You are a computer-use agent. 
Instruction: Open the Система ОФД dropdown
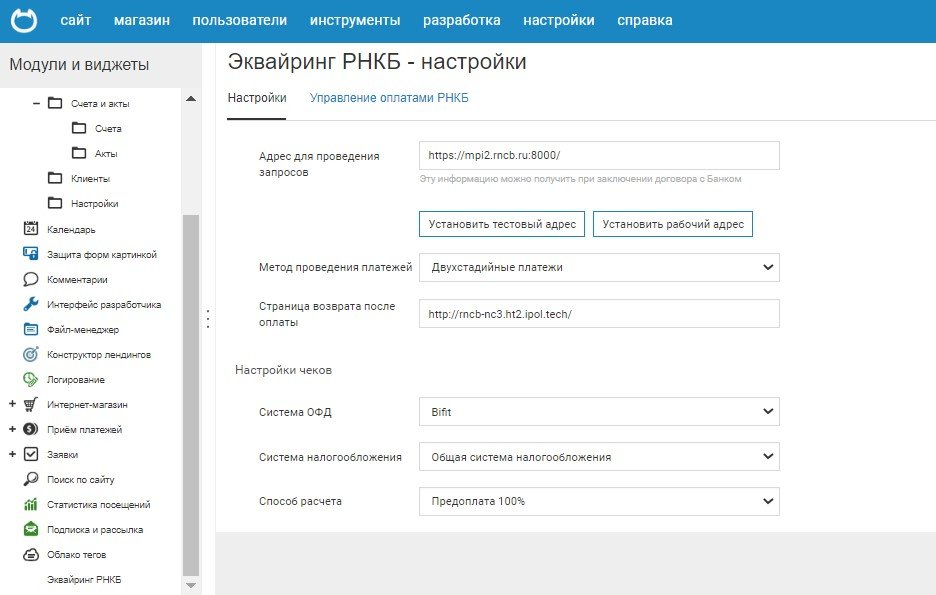(598, 411)
